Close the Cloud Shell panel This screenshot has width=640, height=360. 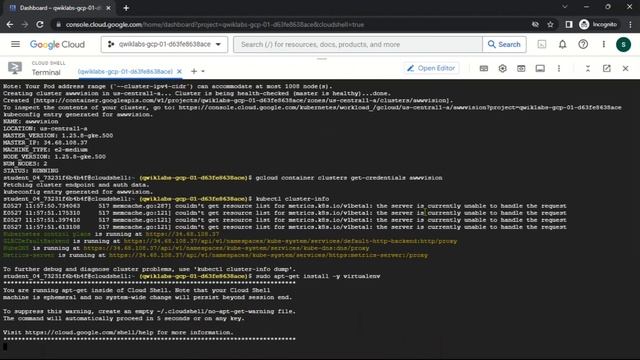point(625,69)
